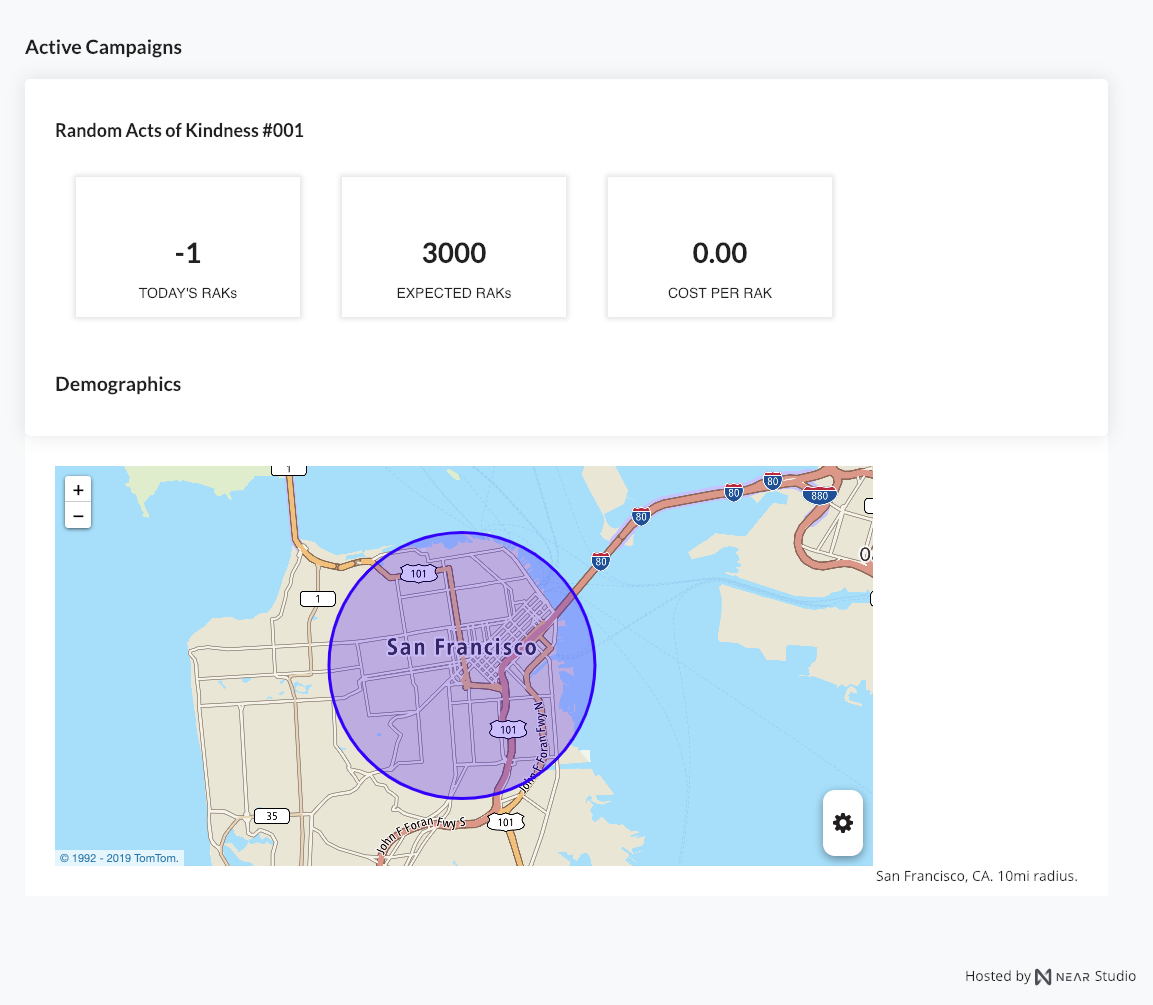Open the TomTom copyright link

coord(119,858)
